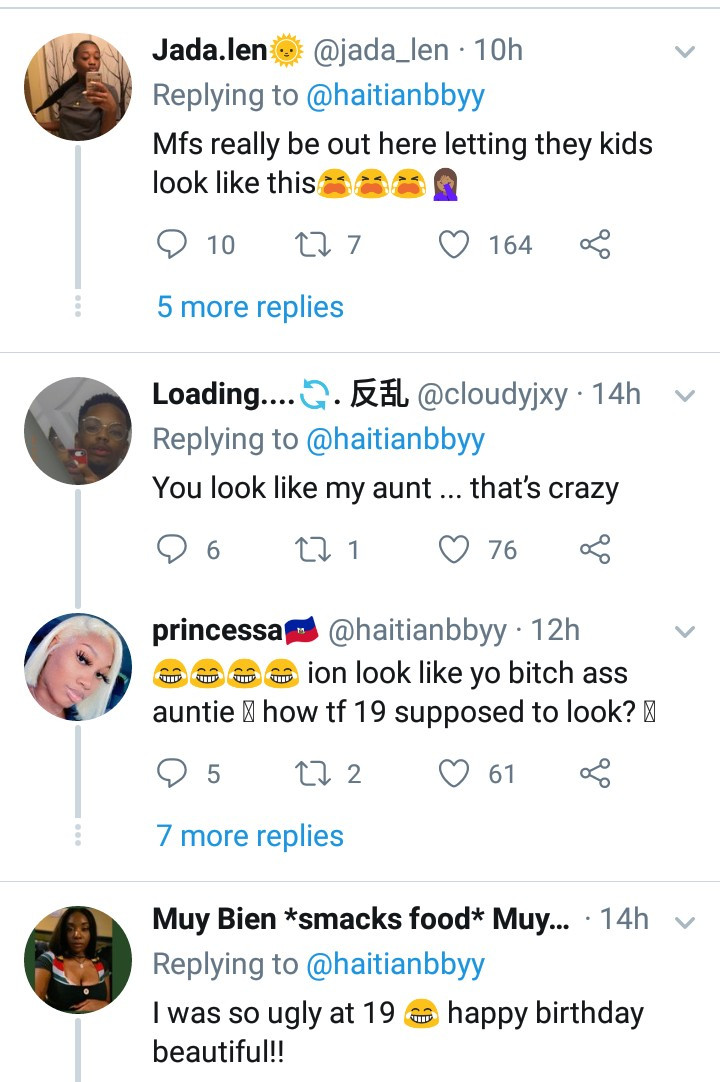Open Jada.len's profile picture
This screenshot has width=720, height=1082.
click(x=78, y=87)
